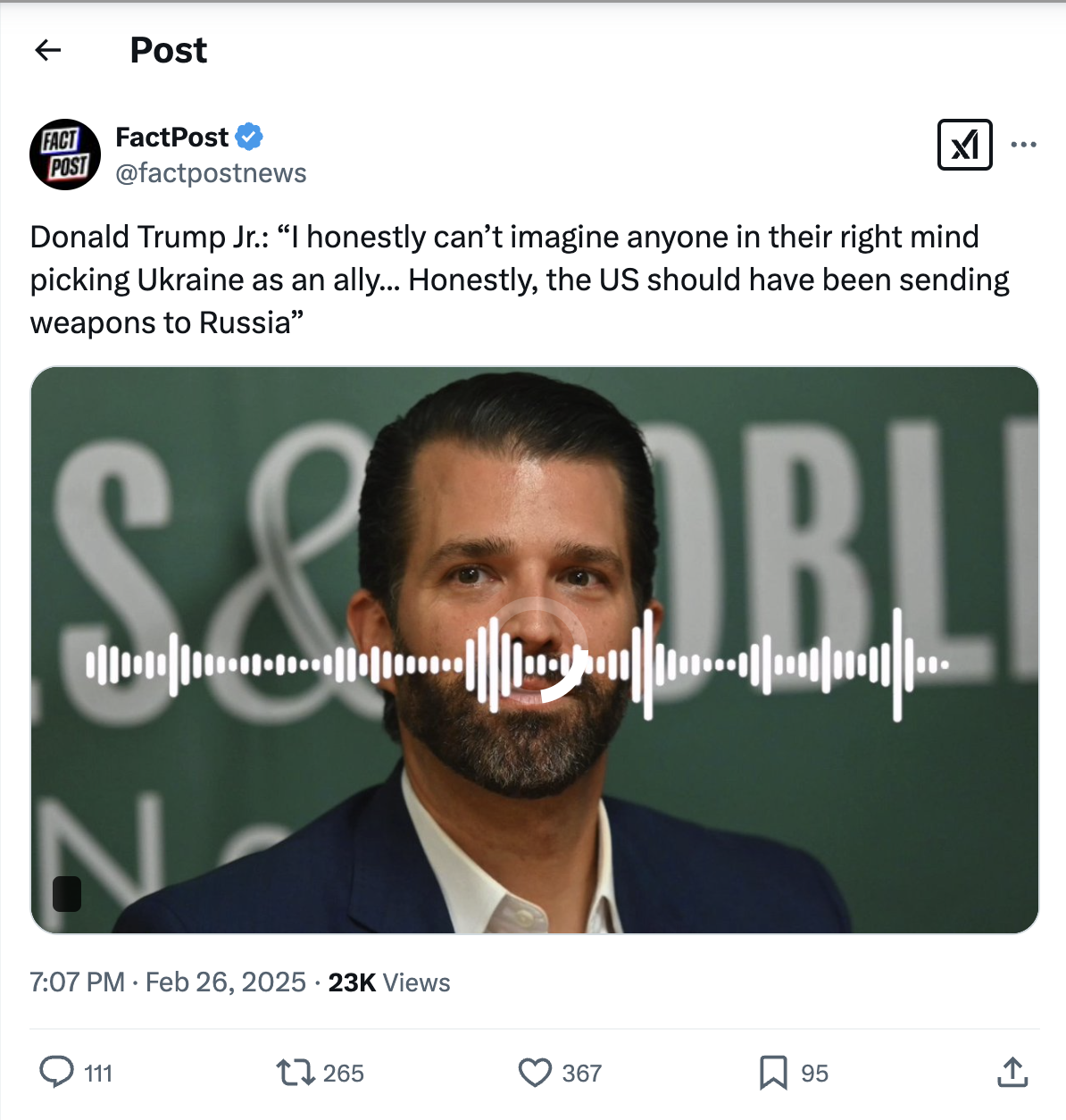Click the small black square on video
The image size is (1066, 1120).
(x=67, y=893)
